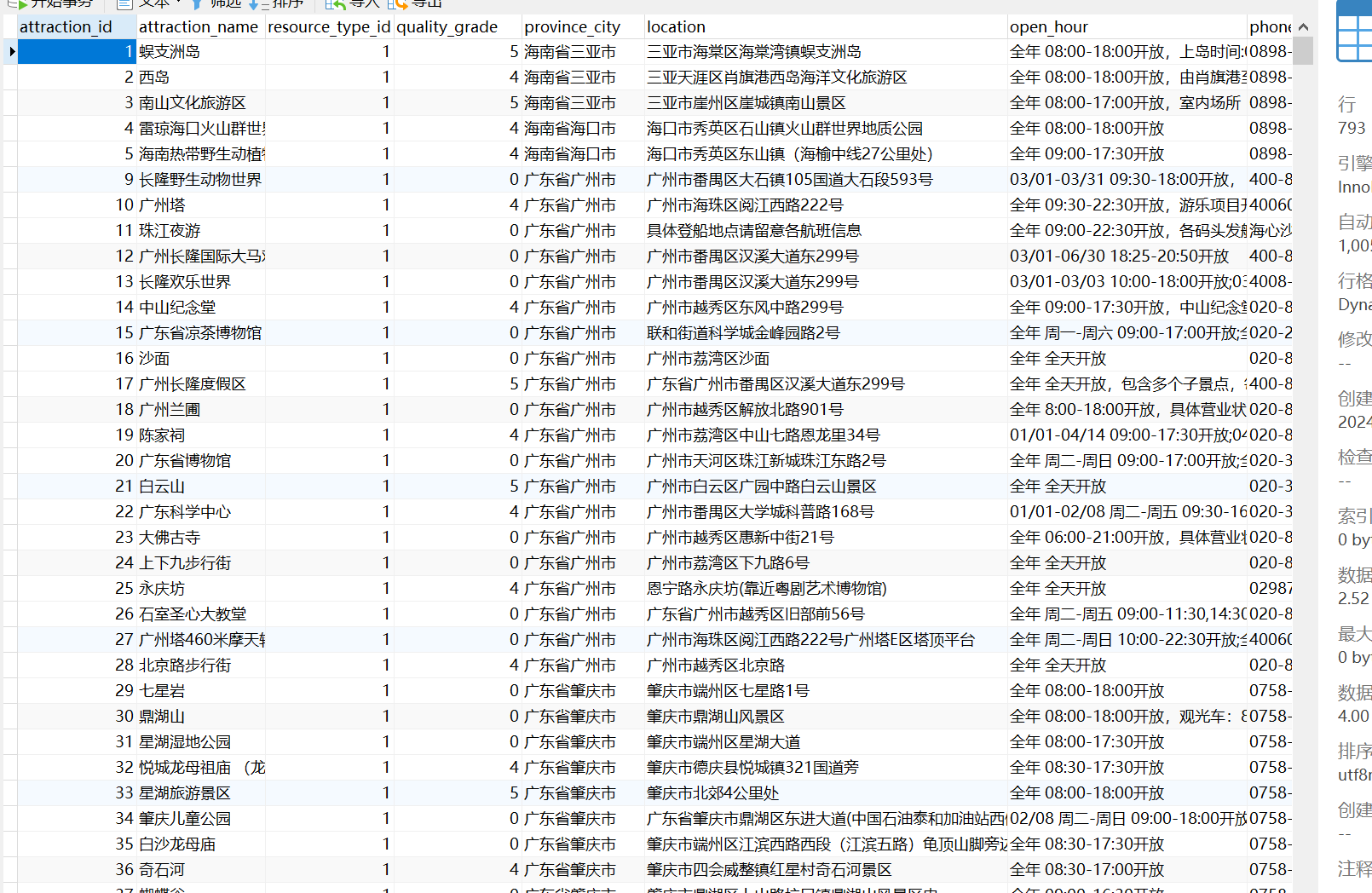Screen dimensions: 1372x893
Task: Click the attraction_id column header
Action: 77,26
